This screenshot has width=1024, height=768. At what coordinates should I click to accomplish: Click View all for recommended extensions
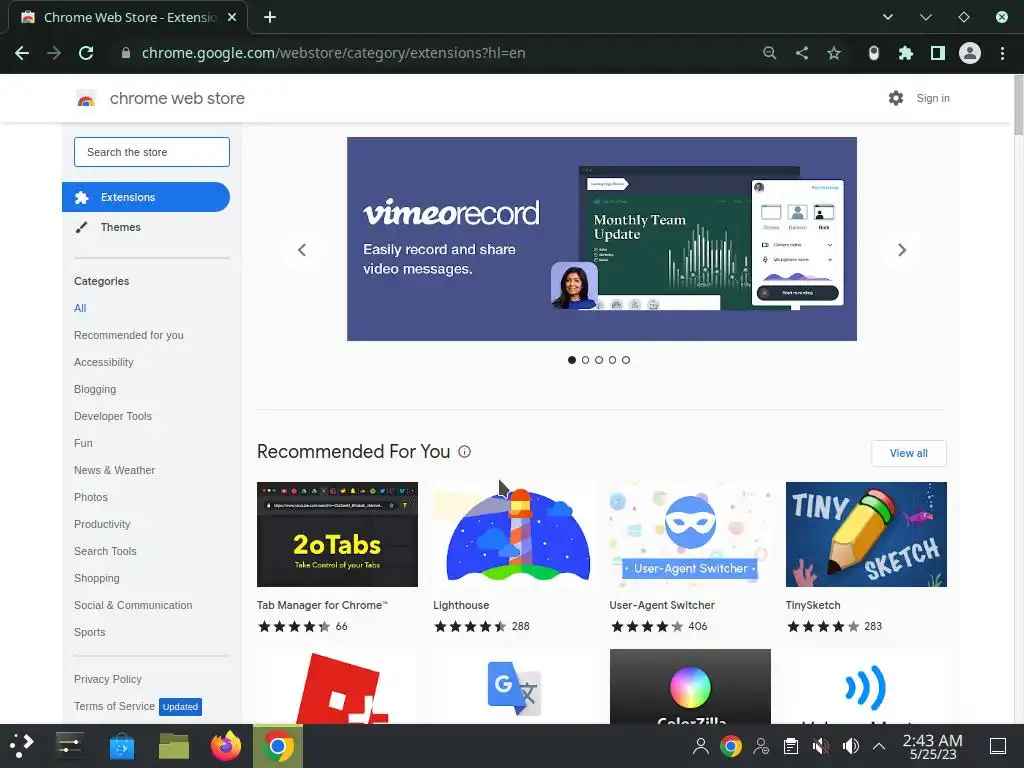click(908, 453)
